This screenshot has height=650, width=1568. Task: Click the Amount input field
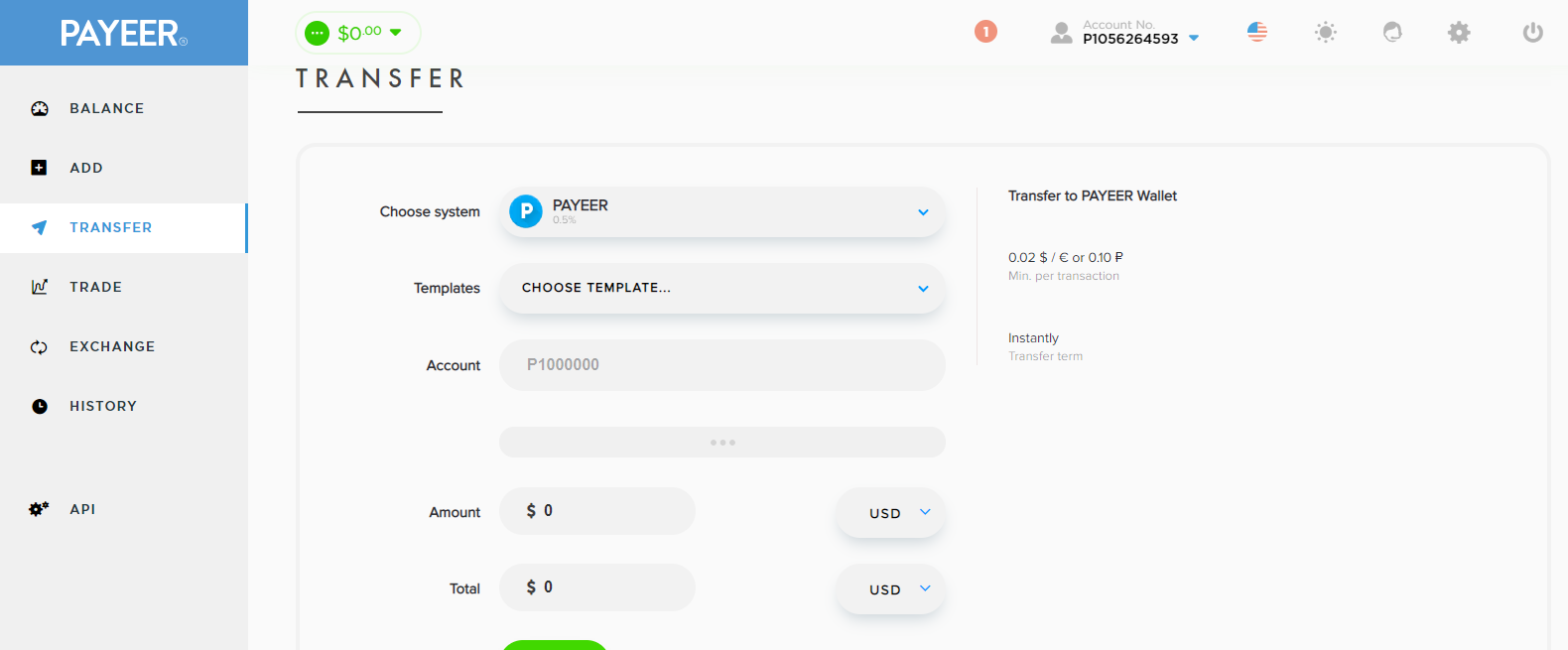[x=597, y=511]
